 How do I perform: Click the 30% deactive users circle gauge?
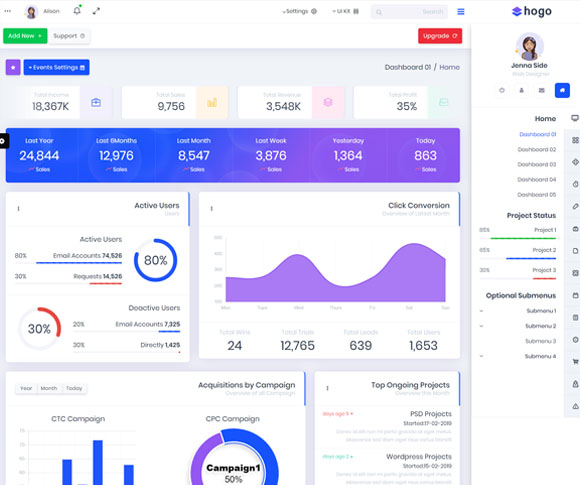tap(39, 329)
